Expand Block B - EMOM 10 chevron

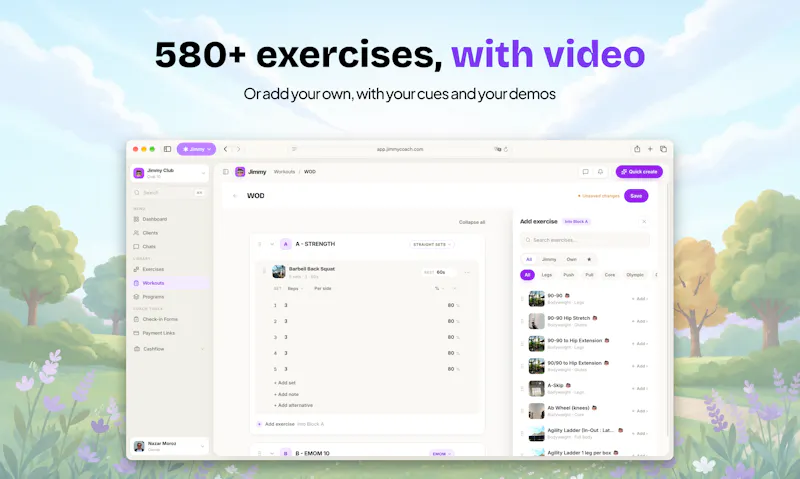coord(272,453)
